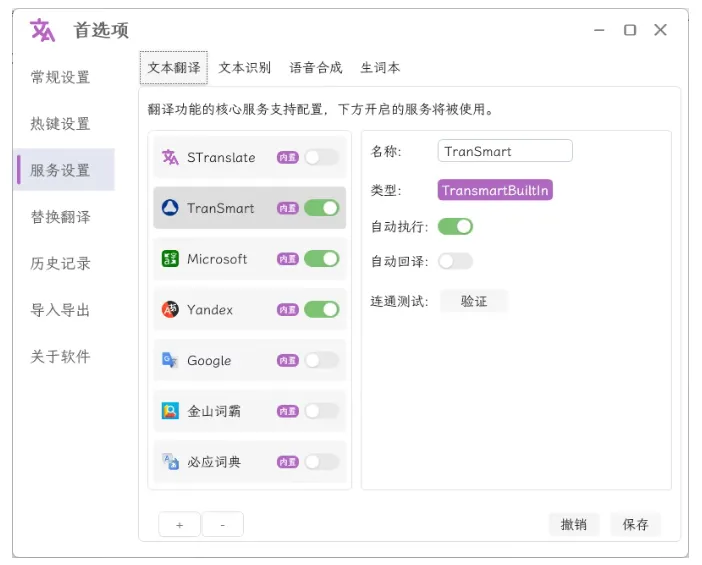Click the 金山词霸 service icon
The width and height of the screenshot is (702, 565).
(170, 411)
